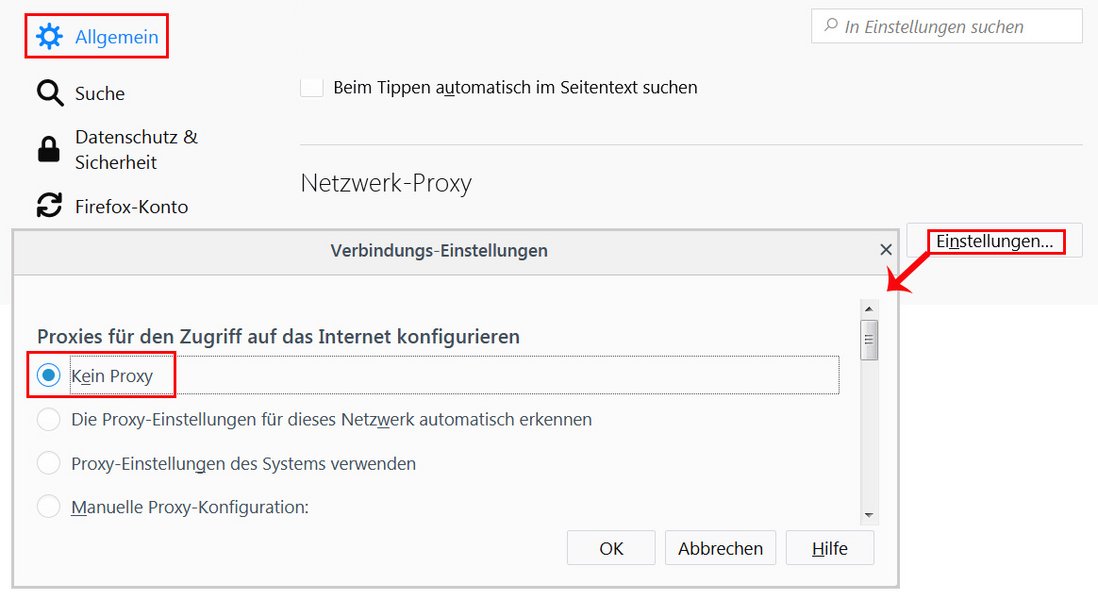Image resolution: width=1098 pixels, height=600 pixels.
Task: Click the Abbrechen button
Action: tap(720, 548)
